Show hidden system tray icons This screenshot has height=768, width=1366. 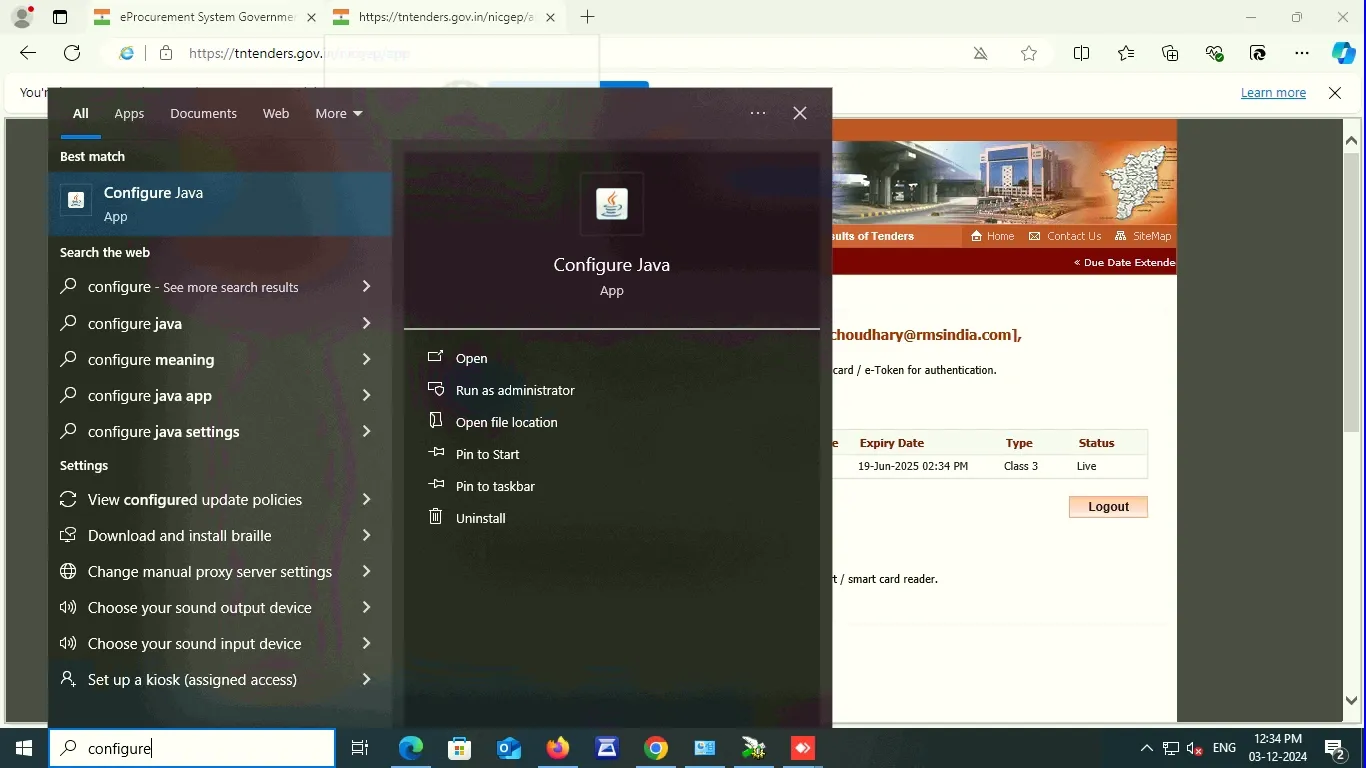click(1146, 748)
